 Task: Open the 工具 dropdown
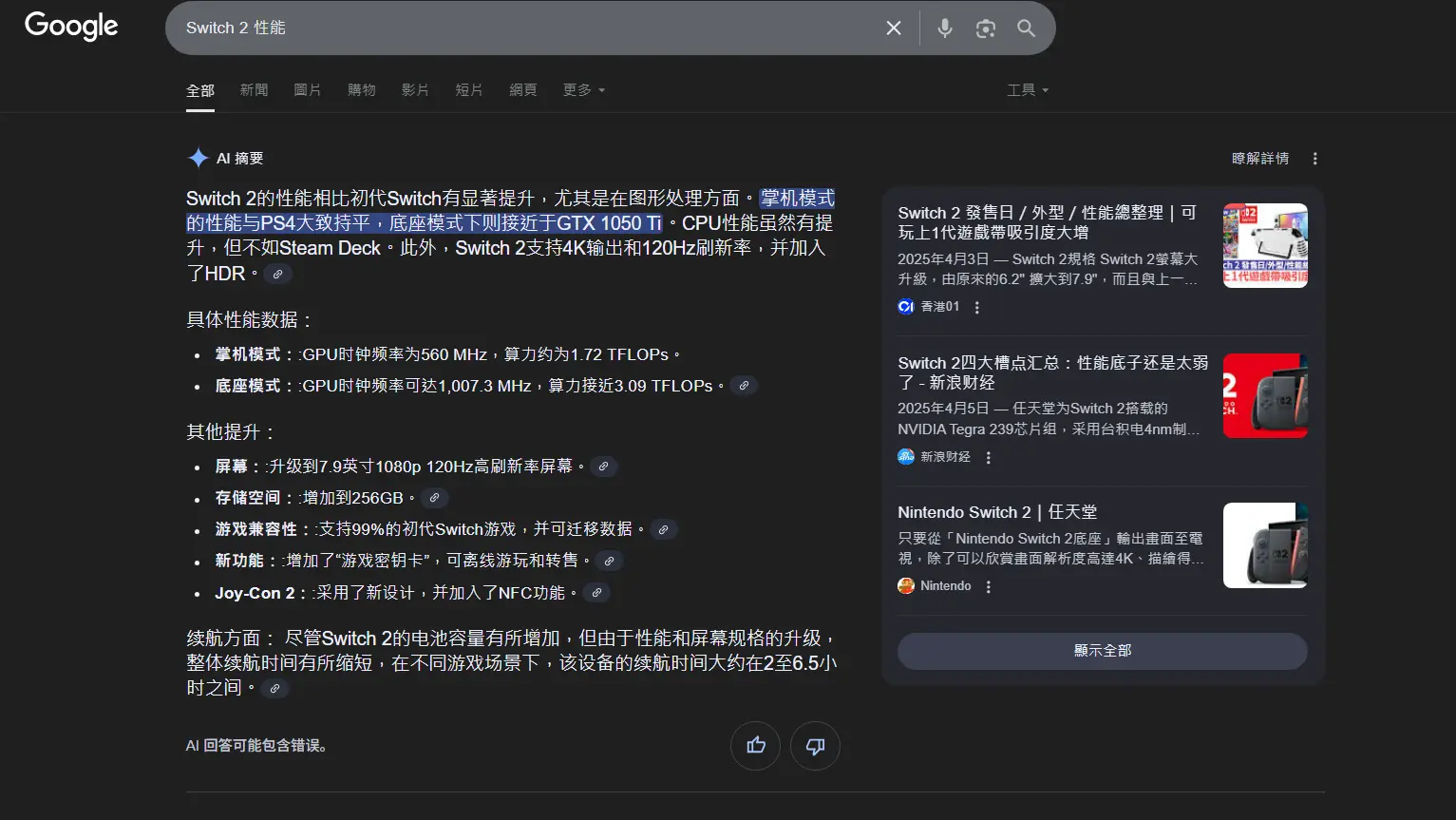1027,89
